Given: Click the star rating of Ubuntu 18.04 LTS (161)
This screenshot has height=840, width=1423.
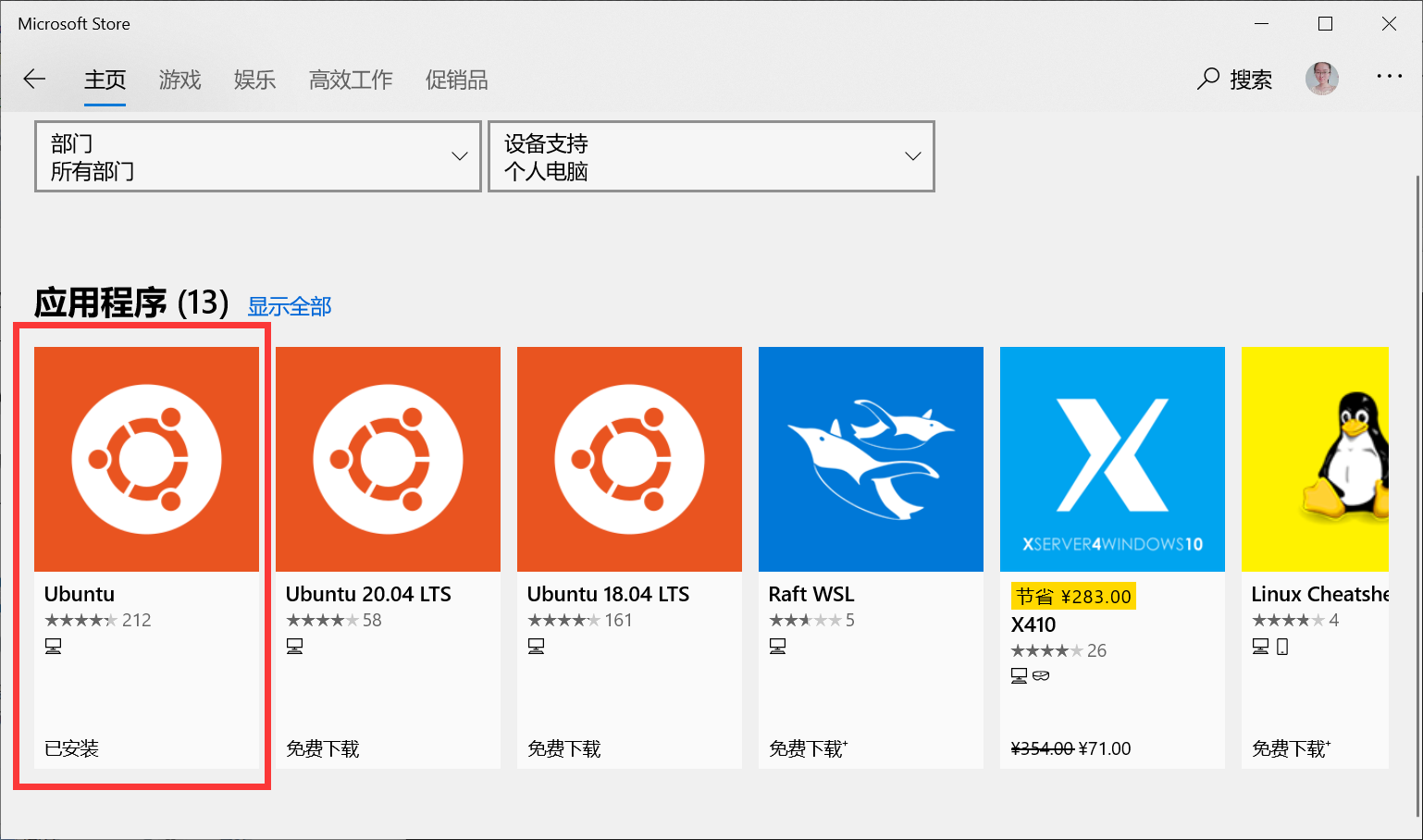Looking at the screenshot, I should (x=564, y=620).
